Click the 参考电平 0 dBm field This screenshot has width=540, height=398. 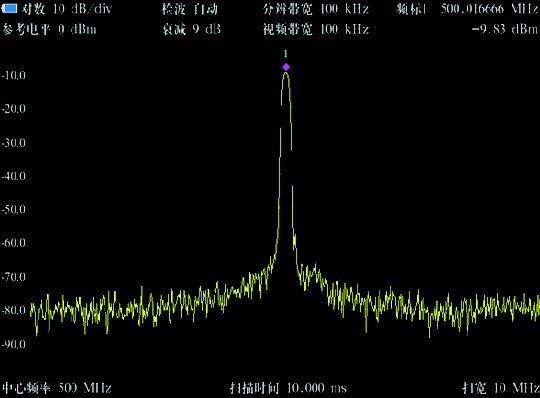49,29
